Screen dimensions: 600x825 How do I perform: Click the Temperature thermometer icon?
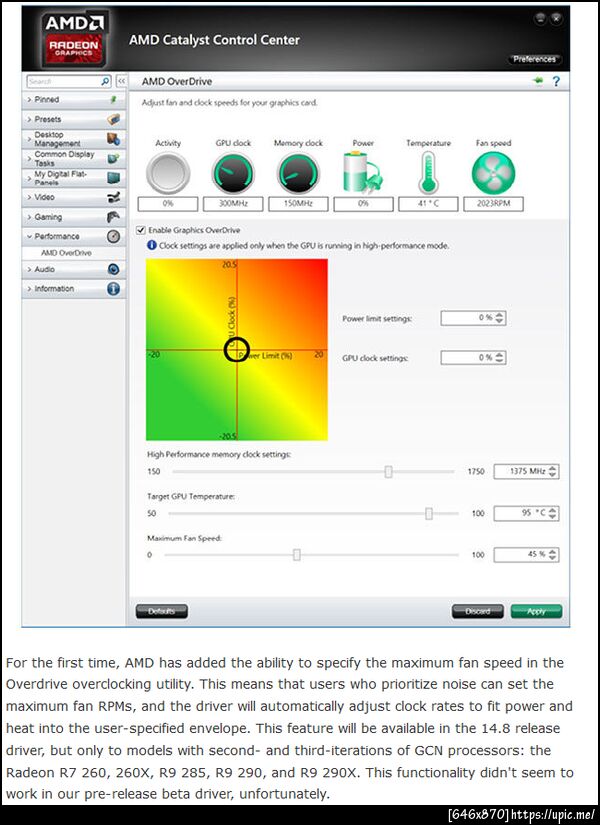[428, 173]
